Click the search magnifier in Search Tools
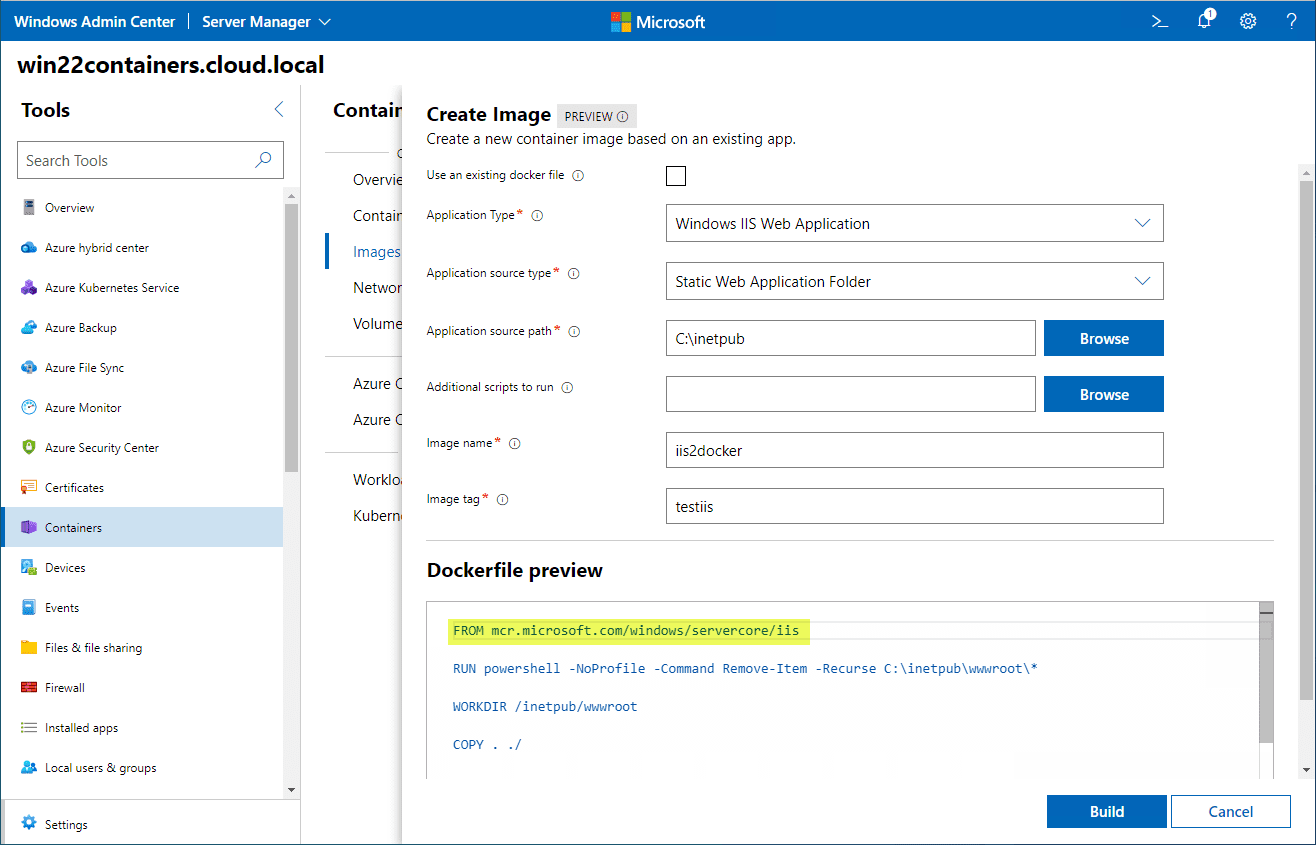The image size is (1316, 845). tap(264, 160)
